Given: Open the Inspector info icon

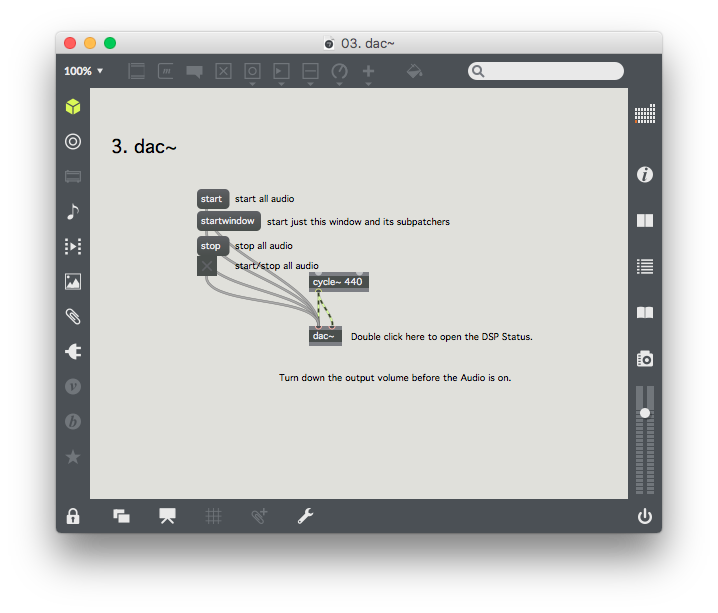Looking at the screenshot, I should pos(645,174).
